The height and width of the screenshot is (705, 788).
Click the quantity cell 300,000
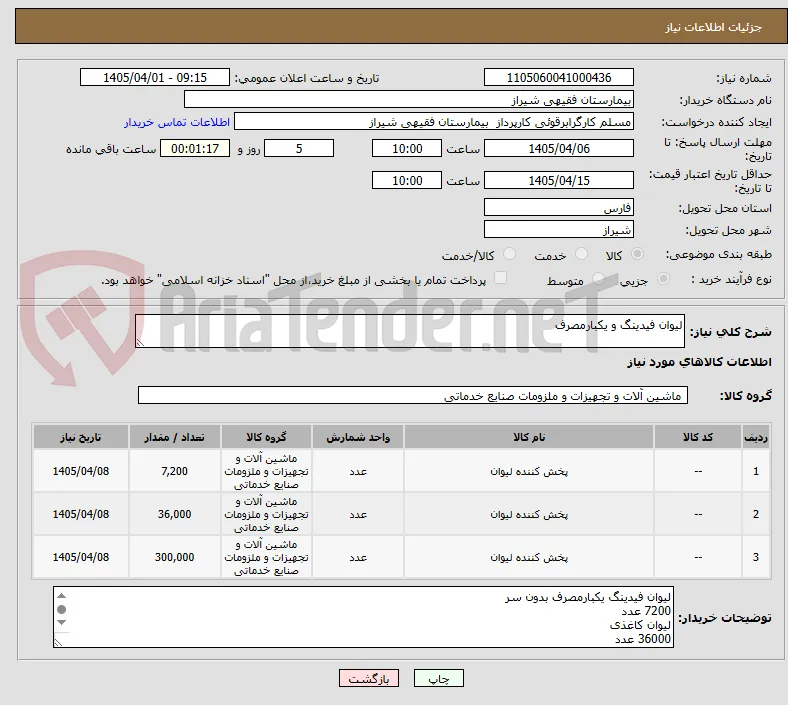click(174, 557)
